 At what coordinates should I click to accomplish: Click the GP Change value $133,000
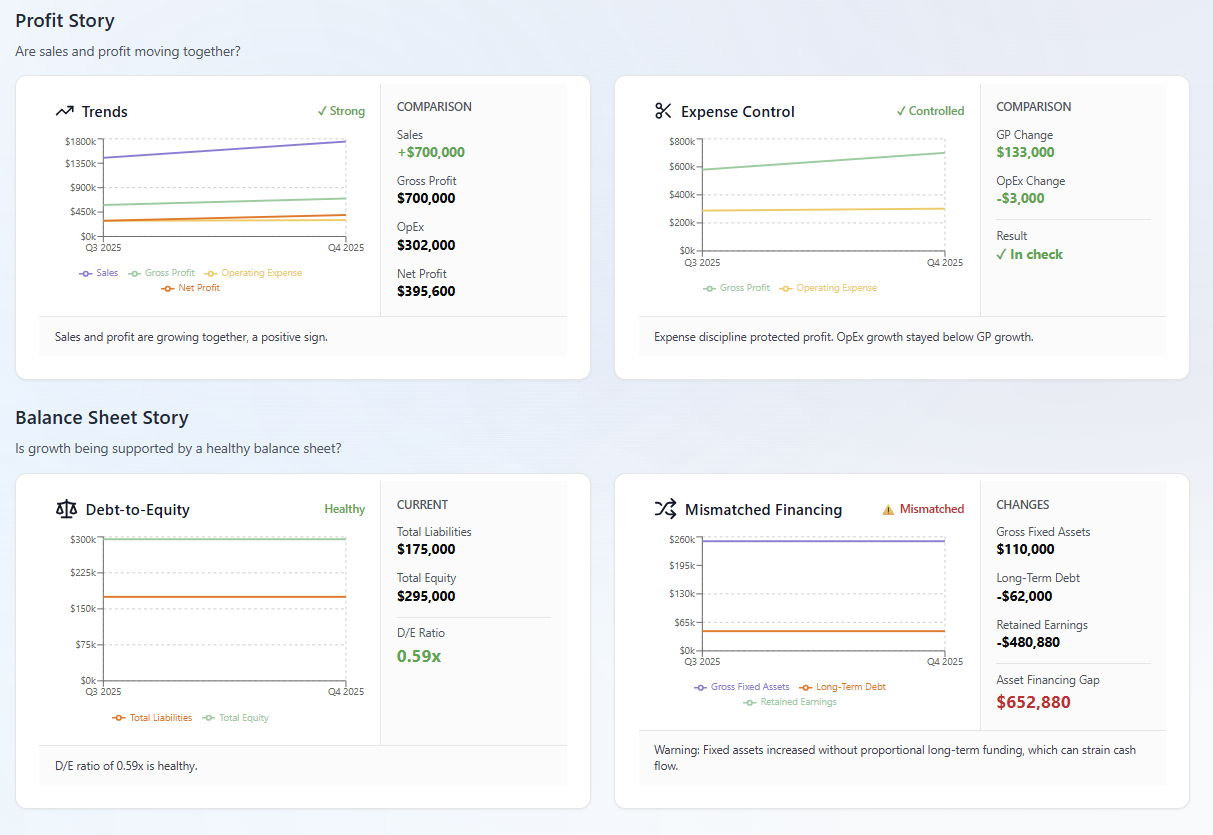(1026, 152)
